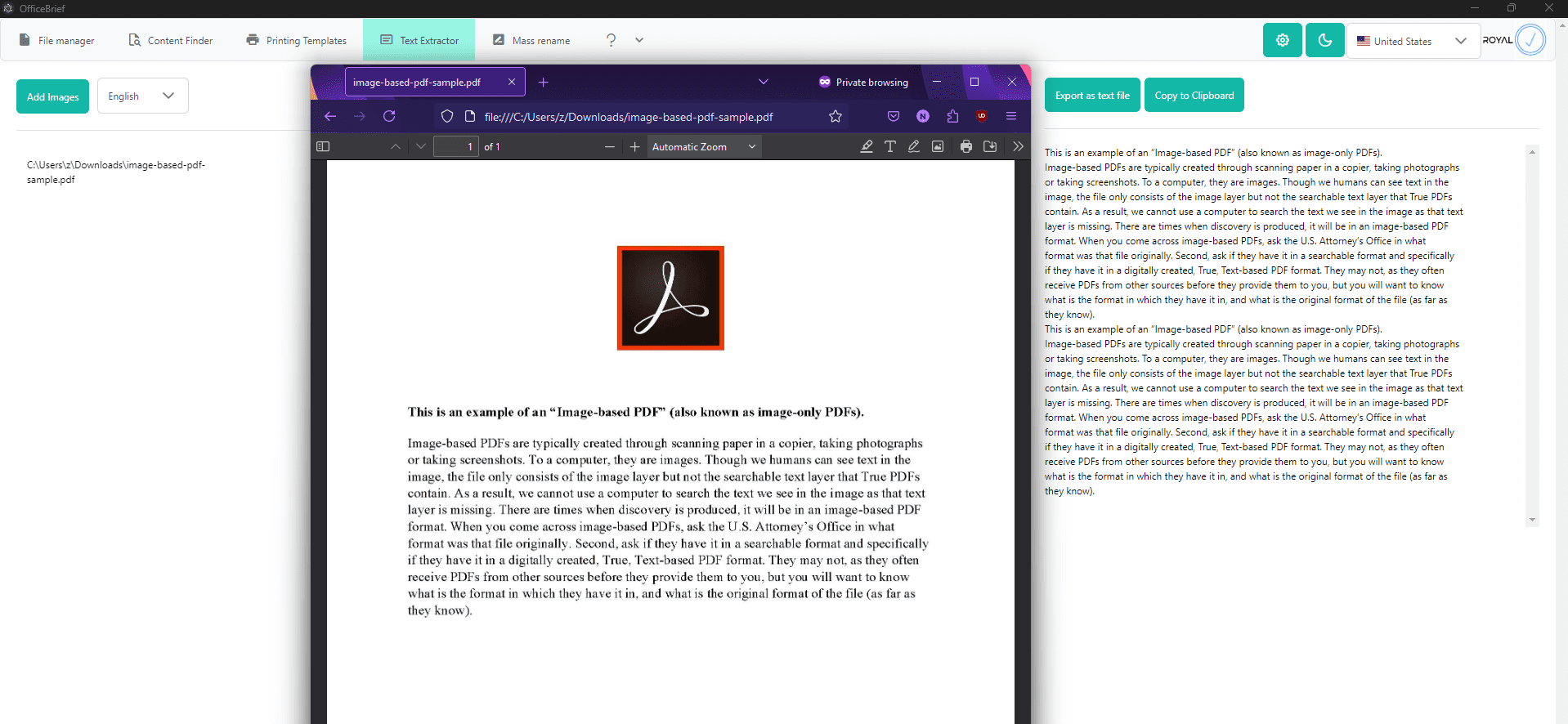1568x724 pixels.
Task: Open PDF viewer more tools chevrons
Action: 1018,146
